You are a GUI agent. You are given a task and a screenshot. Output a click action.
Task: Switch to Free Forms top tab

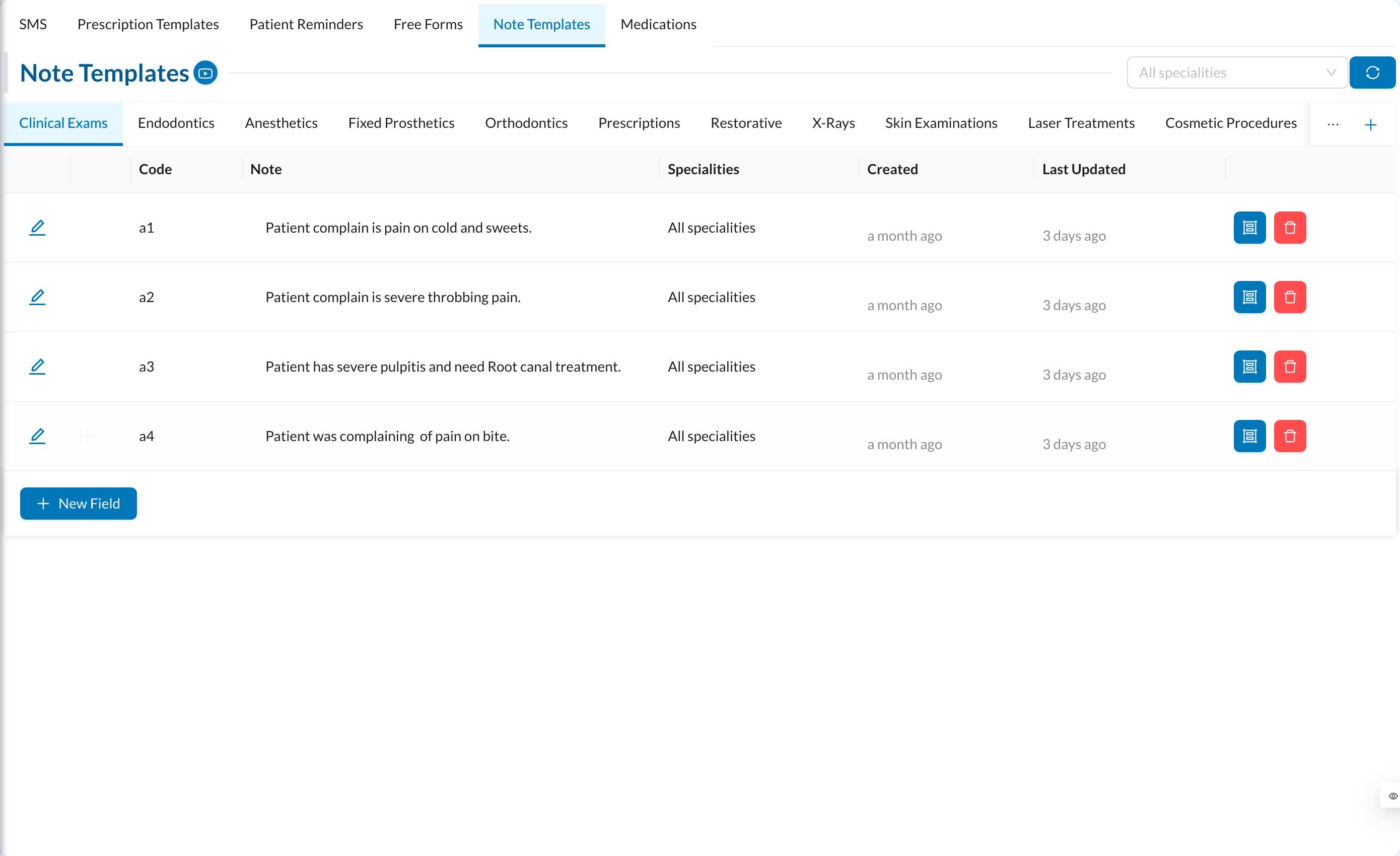coord(428,24)
